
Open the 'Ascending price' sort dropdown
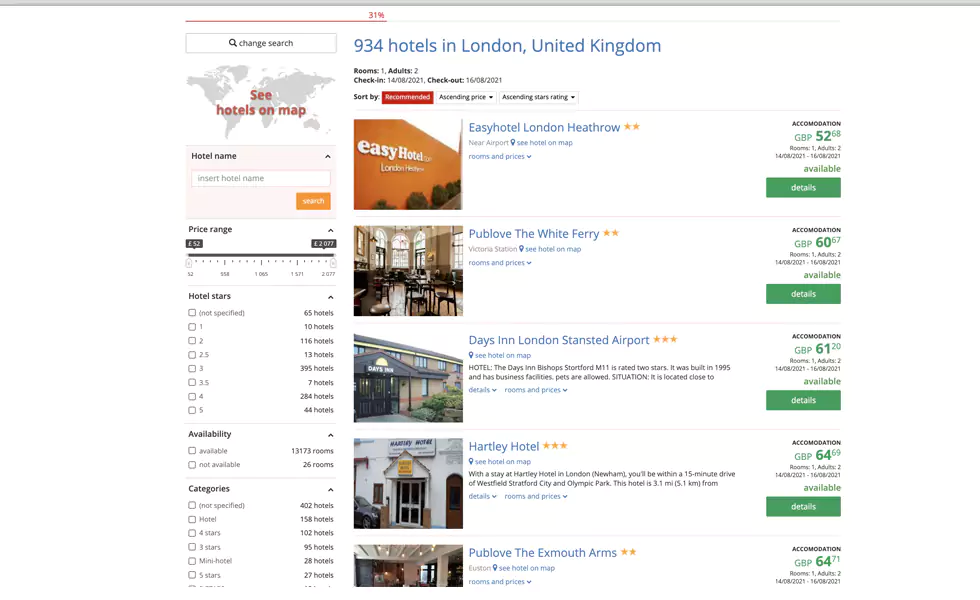click(x=465, y=97)
